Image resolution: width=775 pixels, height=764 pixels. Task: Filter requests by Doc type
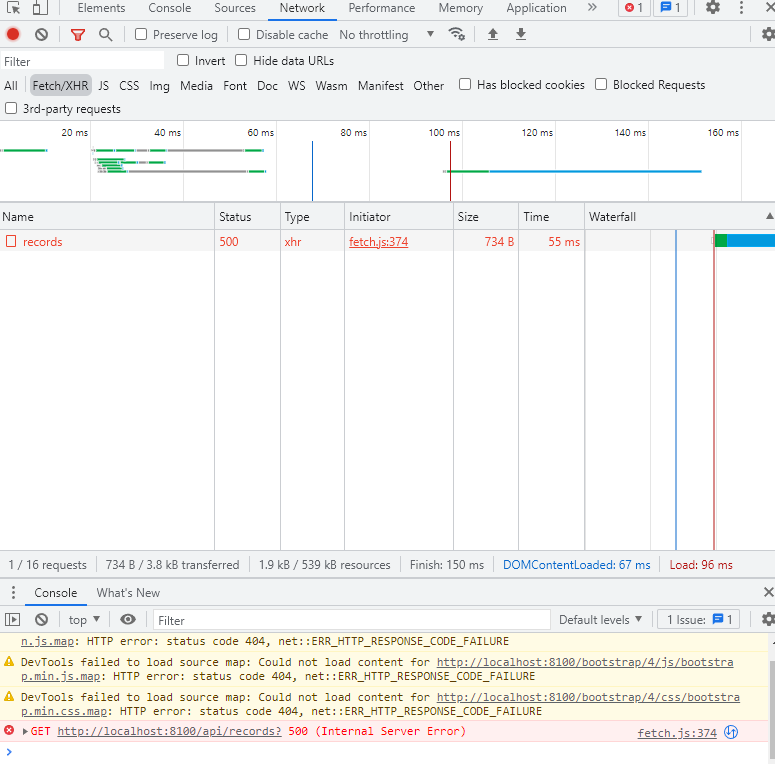[x=267, y=85]
